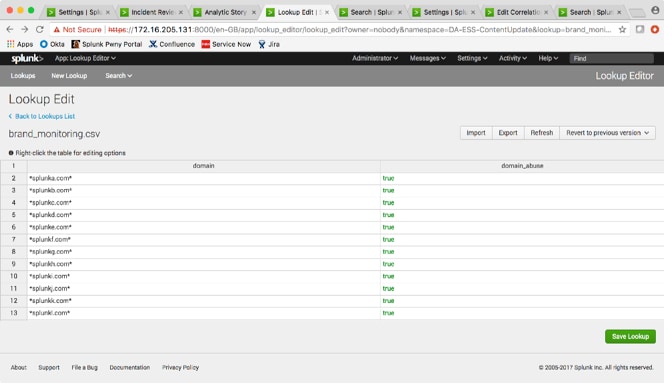The image size is (664, 383).
Task: Open the Privacy Policy link
Action: [180, 367]
